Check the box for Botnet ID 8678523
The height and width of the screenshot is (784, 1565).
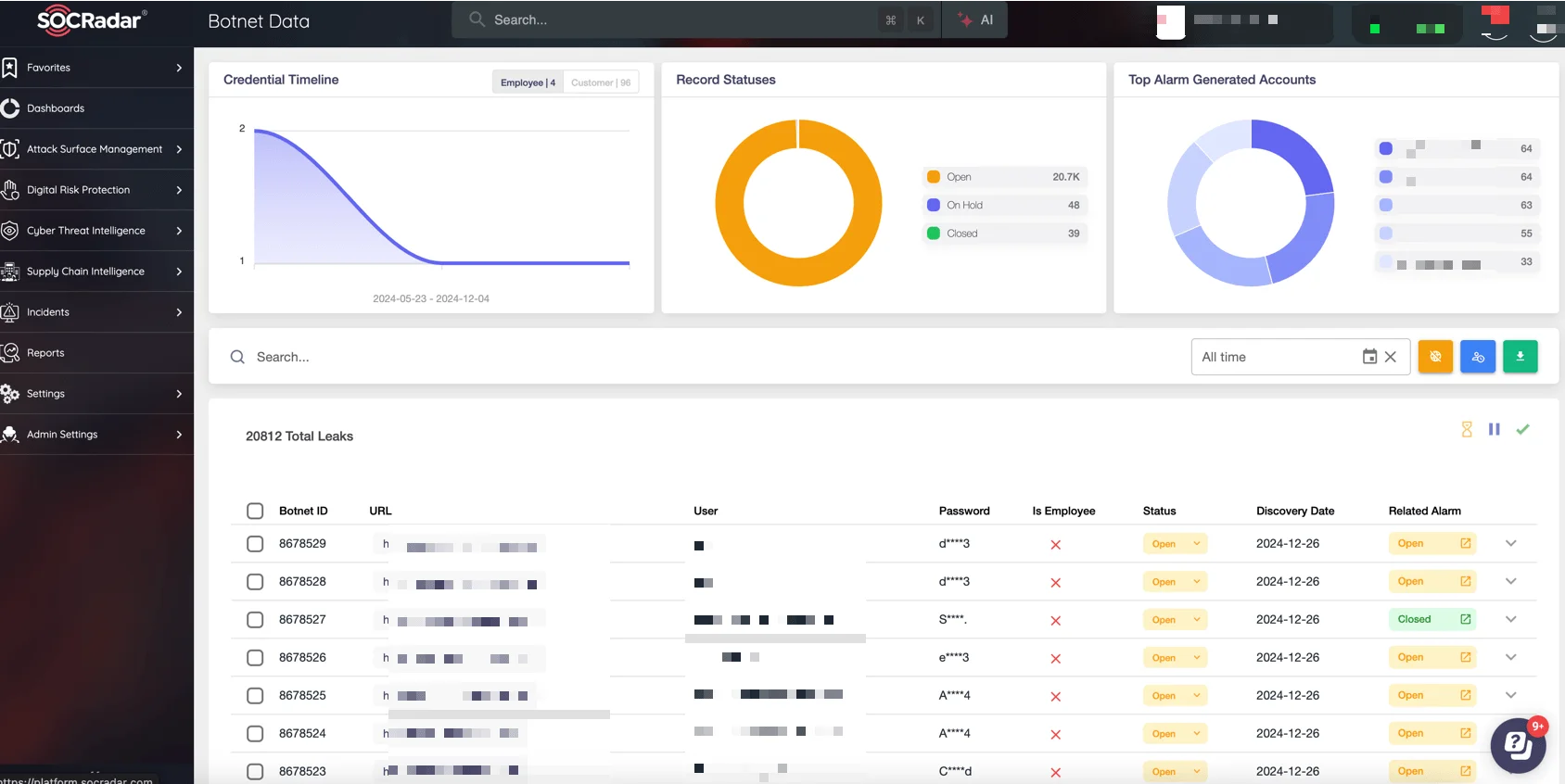click(255, 772)
